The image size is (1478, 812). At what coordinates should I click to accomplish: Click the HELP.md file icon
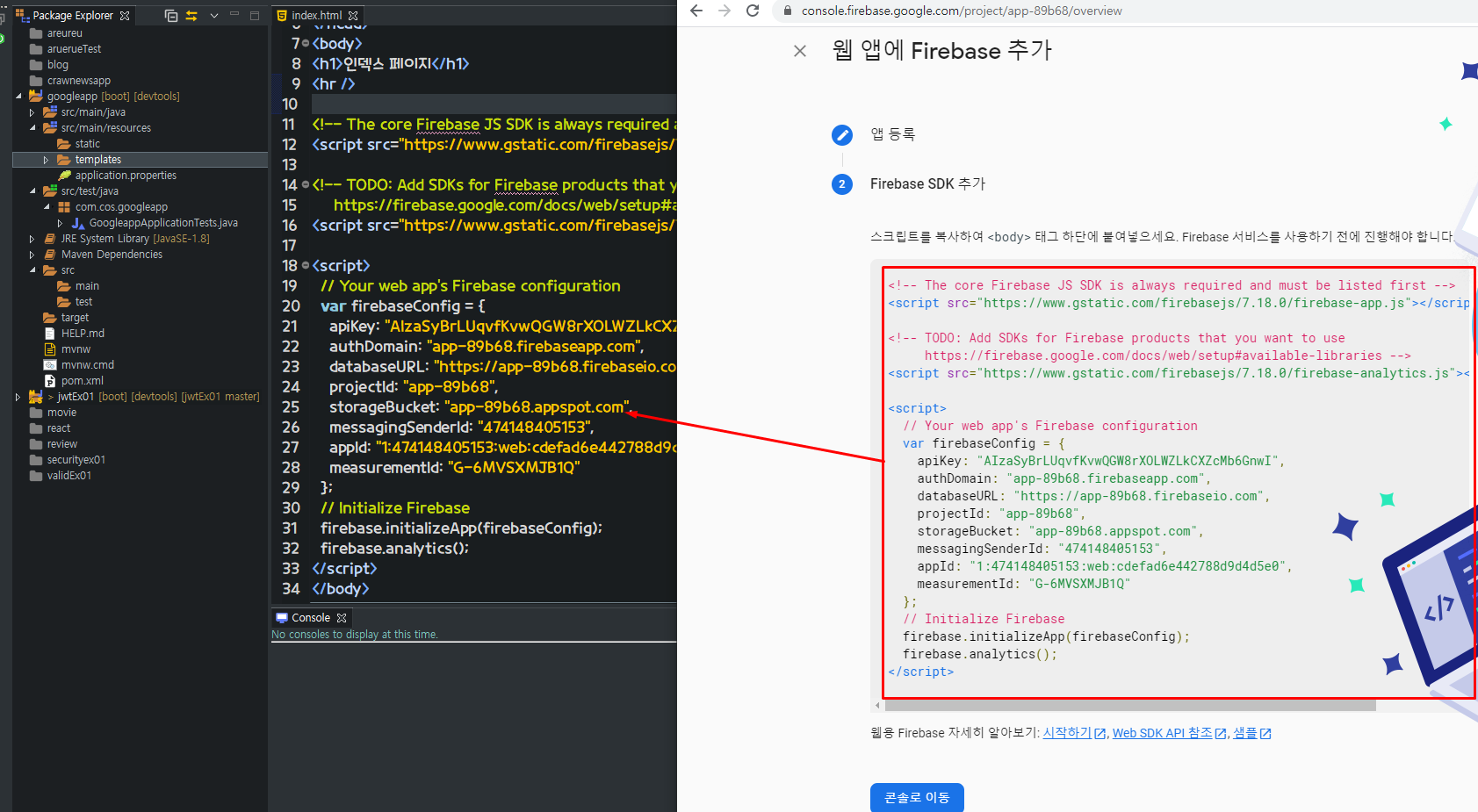(x=50, y=334)
